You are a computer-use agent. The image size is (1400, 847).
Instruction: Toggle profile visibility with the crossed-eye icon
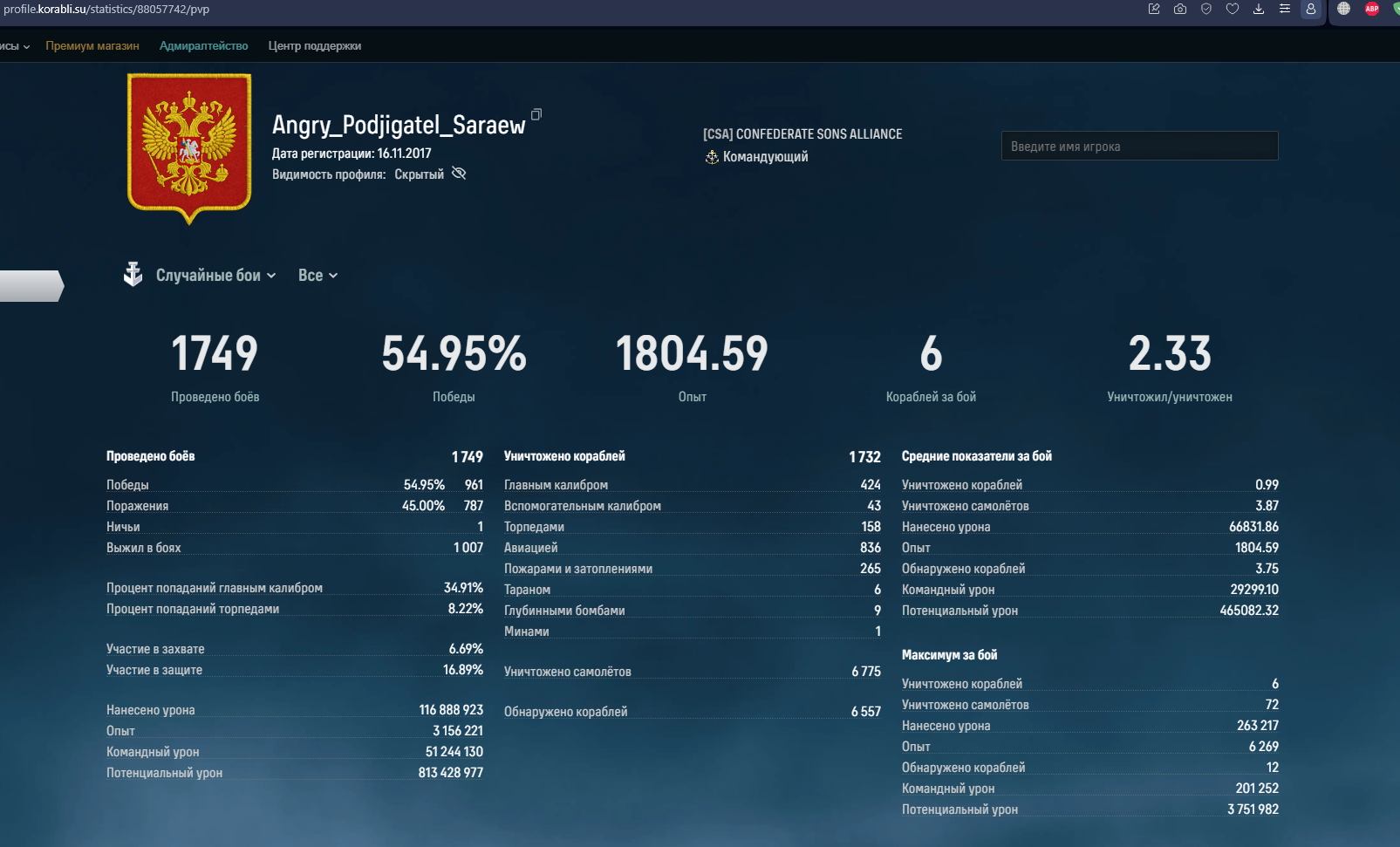point(459,174)
